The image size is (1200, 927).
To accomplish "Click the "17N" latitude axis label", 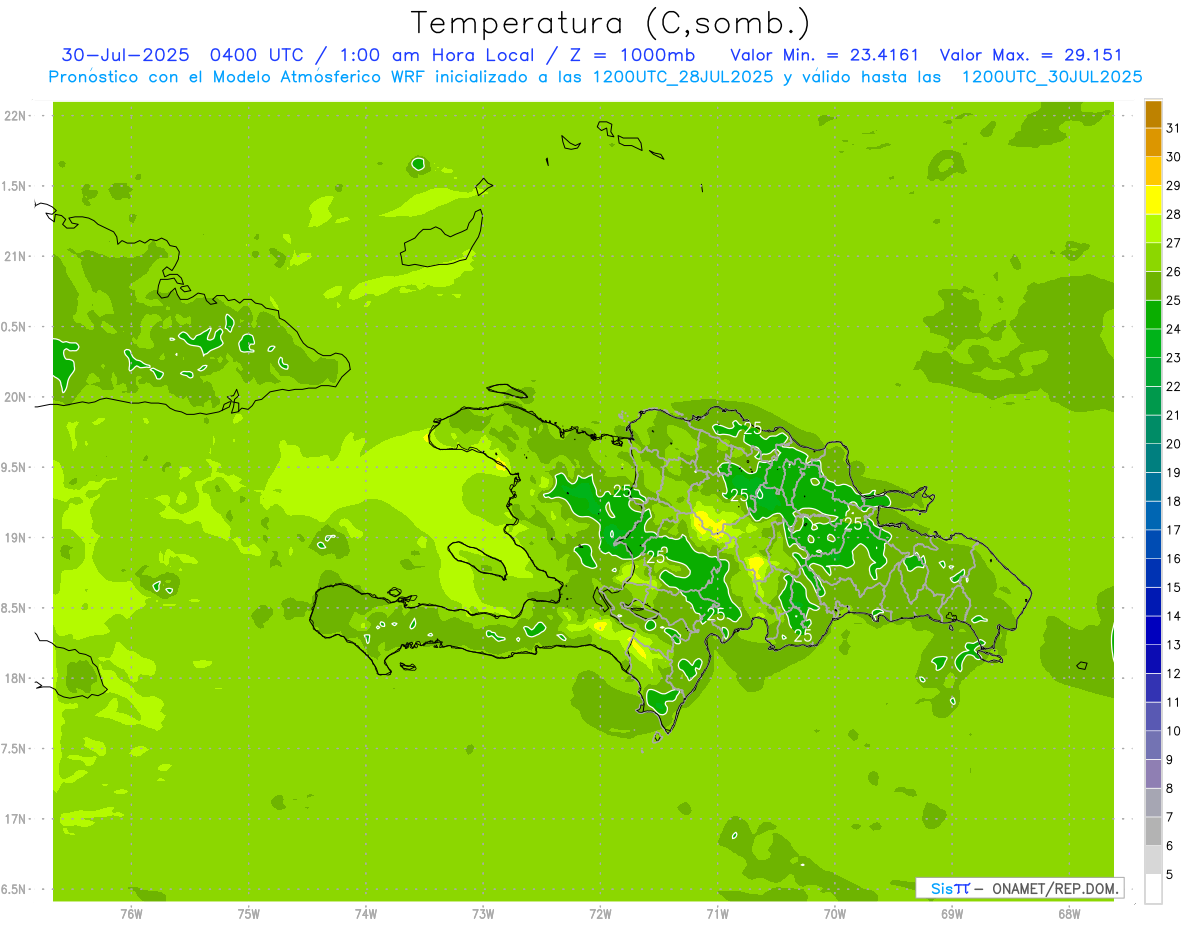I will coord(15,819).
